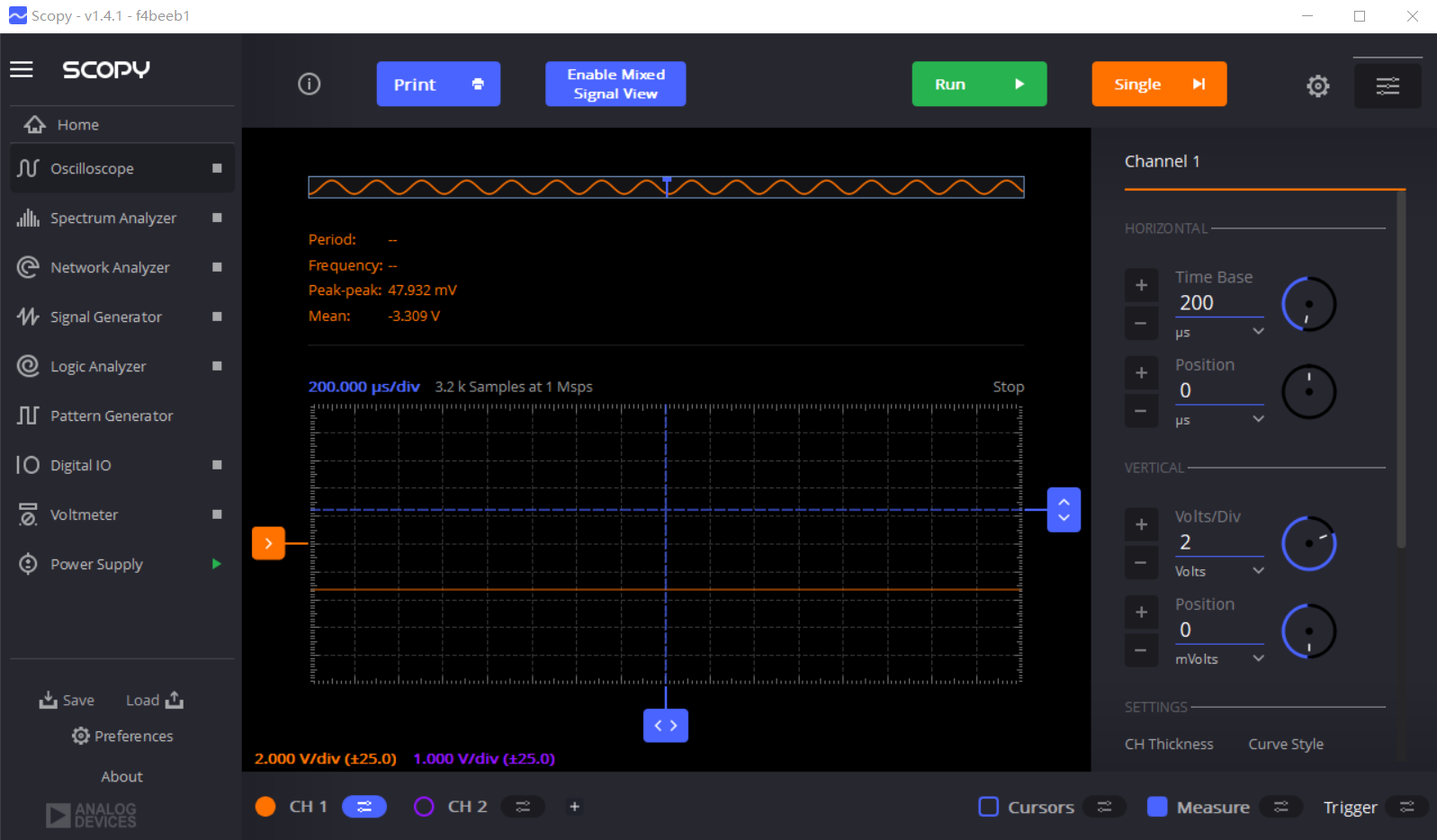Screen dimensions: 1437x840
Task: Open the info icon in toolbar
Action: (309, 85)
